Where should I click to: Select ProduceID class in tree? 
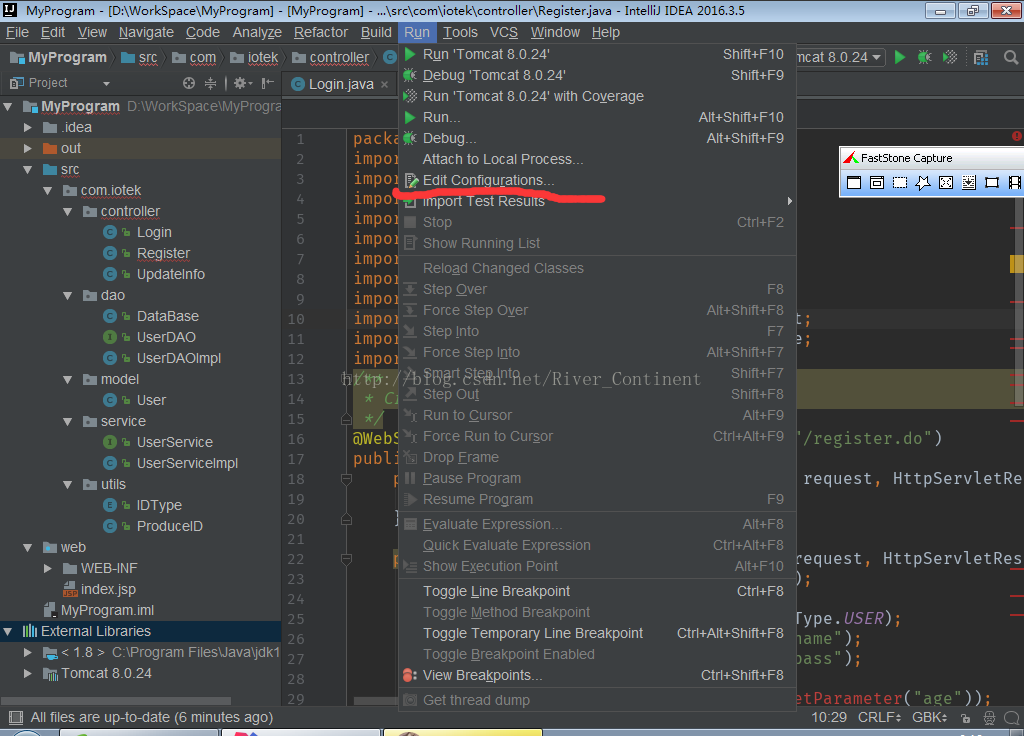click(169, 526)
